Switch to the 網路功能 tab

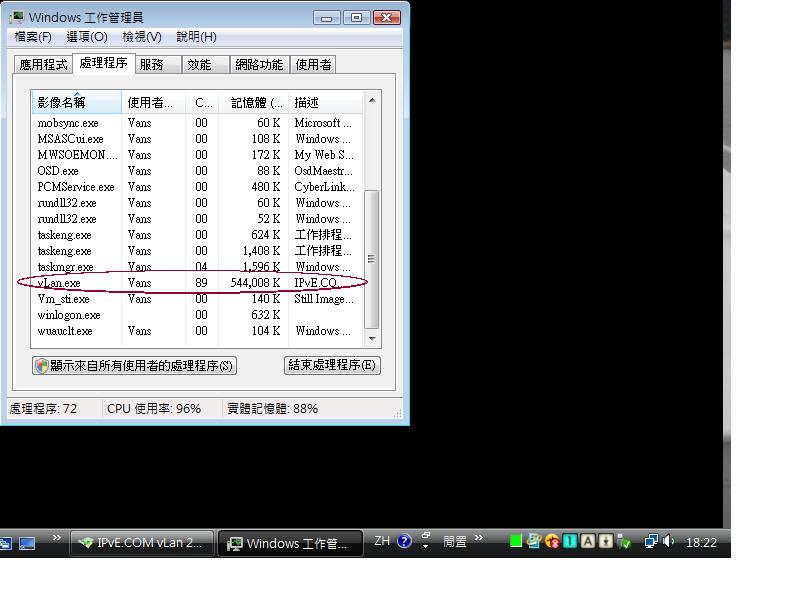[x=259, y=65]
